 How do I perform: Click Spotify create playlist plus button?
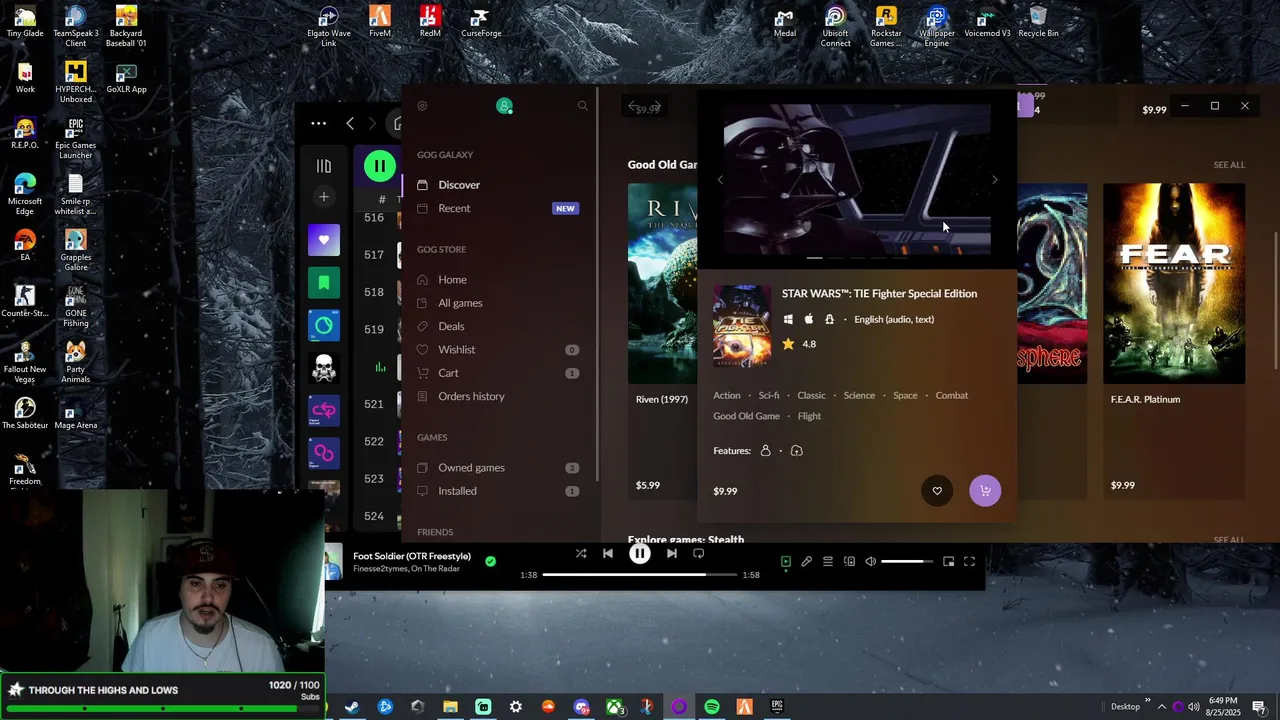(x=324, y=197)
